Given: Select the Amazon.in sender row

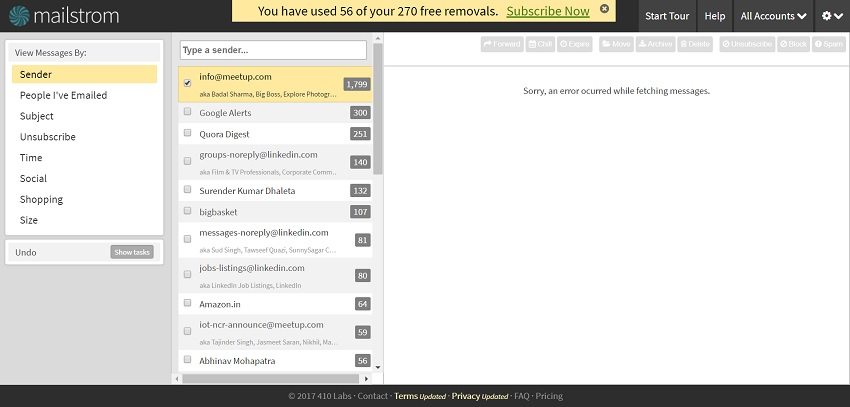Looking at the screenshot, I should [275, 304].
